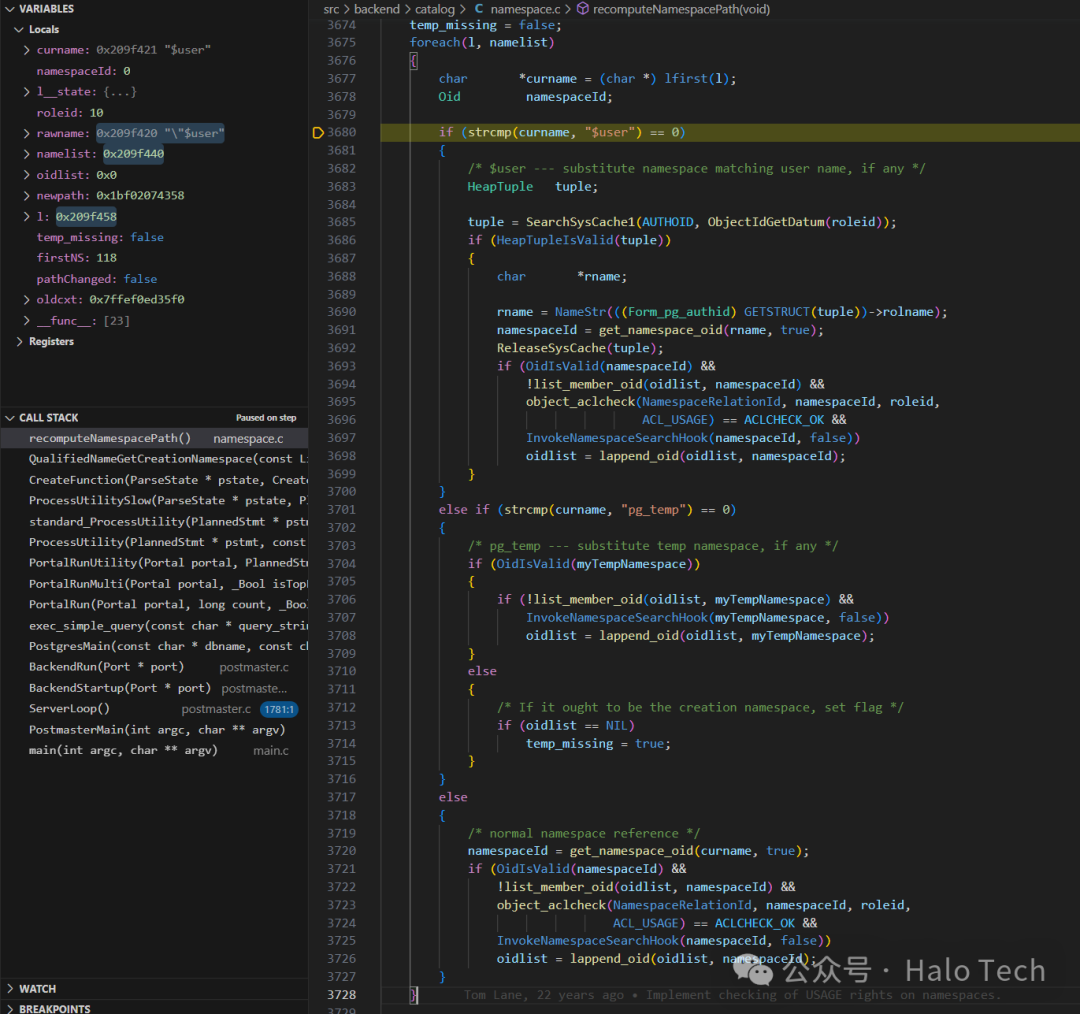Screen dimensions: 1080x1014
Task: Expand the curname variable
Action: tap(27, 50)
